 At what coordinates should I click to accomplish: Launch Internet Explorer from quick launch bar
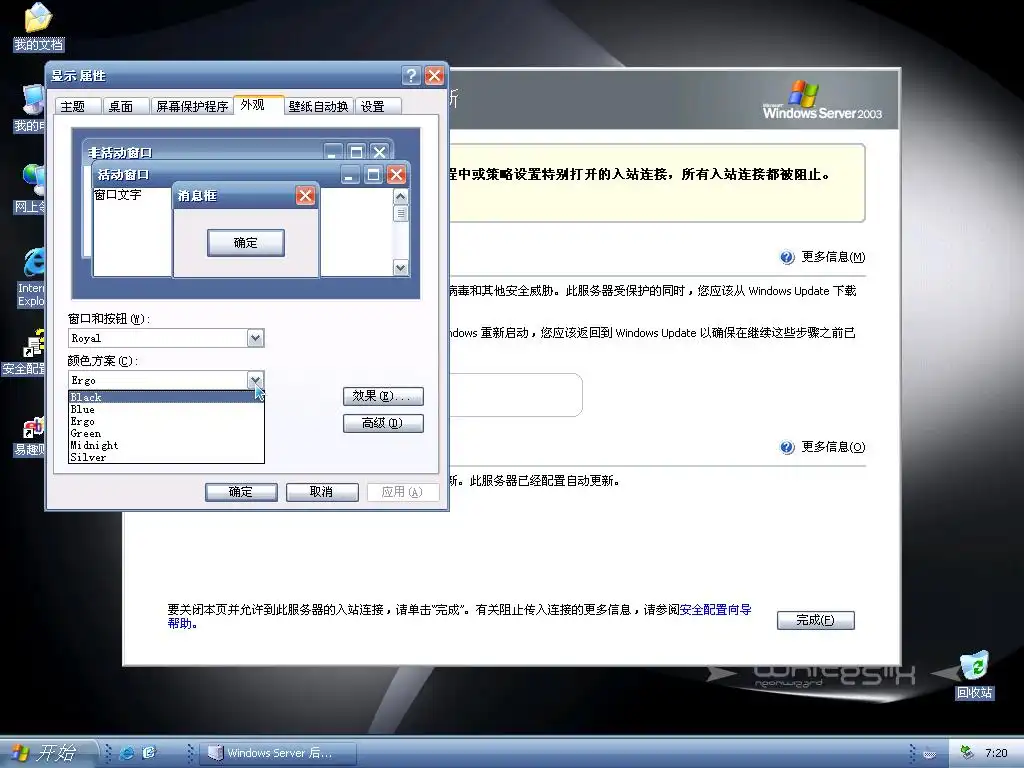pyautogui.click(x=127, y=753)
